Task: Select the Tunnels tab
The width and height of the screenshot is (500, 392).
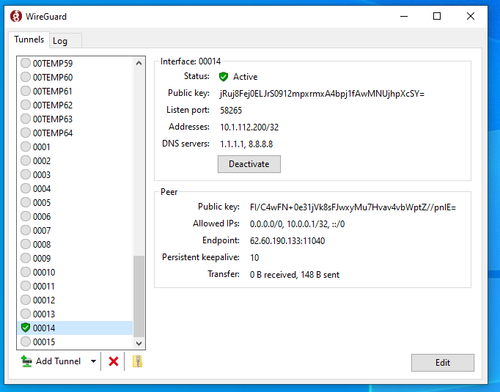Action: (x=29, y=39)
